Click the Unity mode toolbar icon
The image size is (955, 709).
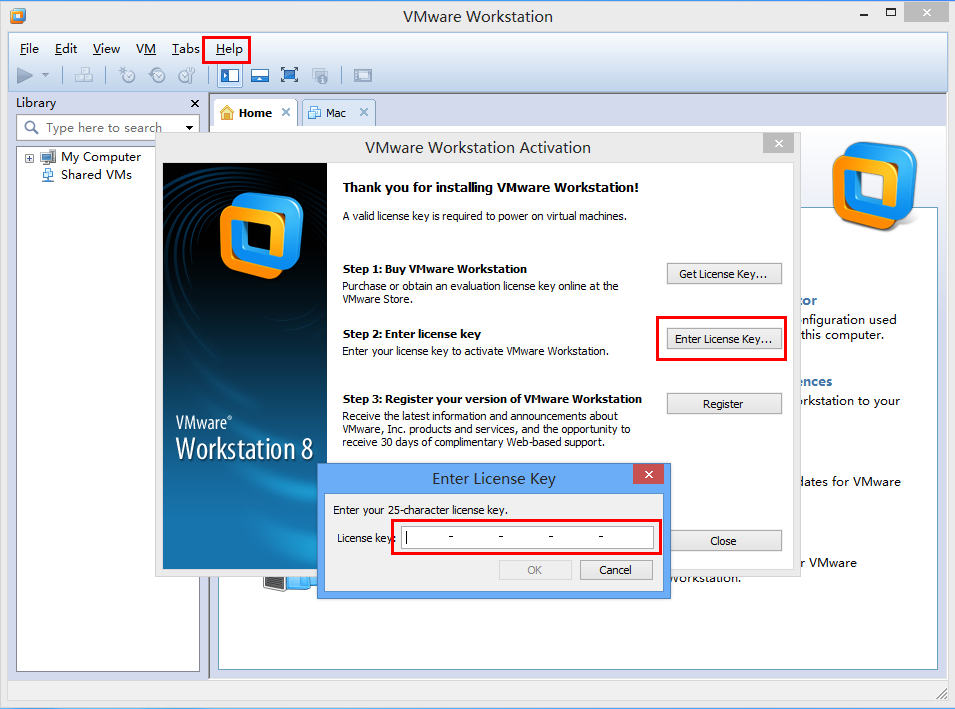(320, 76)
